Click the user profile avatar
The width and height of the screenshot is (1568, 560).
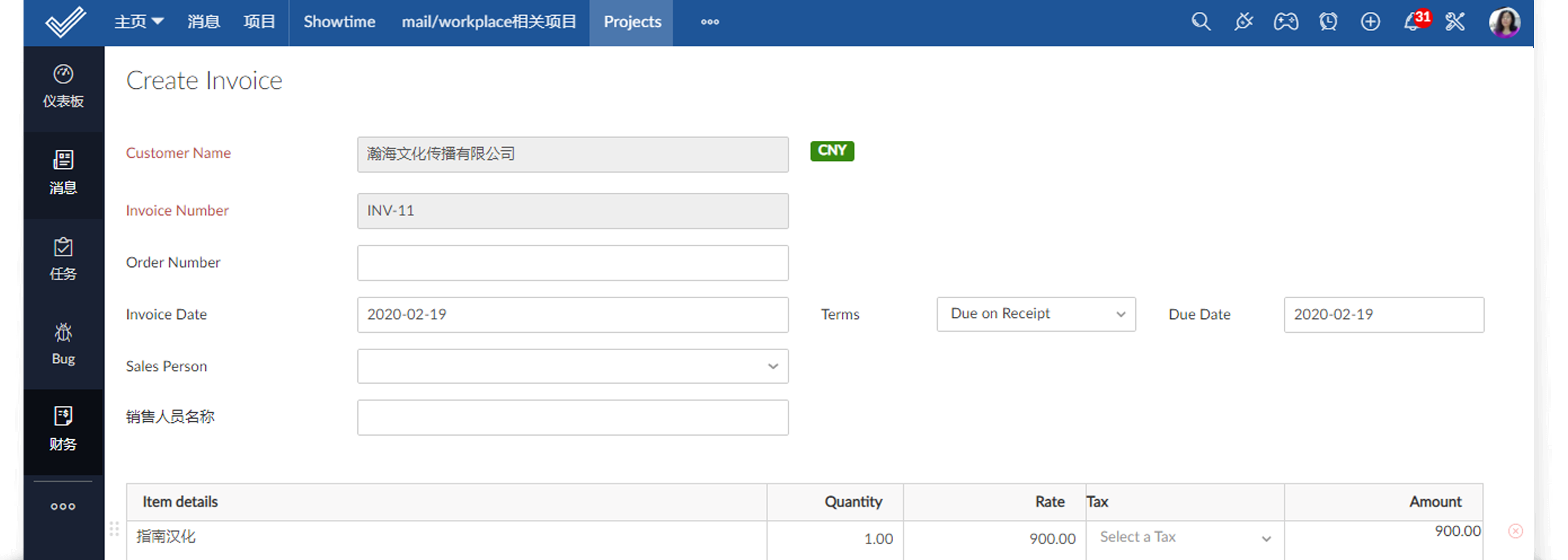click(1504, 22)
